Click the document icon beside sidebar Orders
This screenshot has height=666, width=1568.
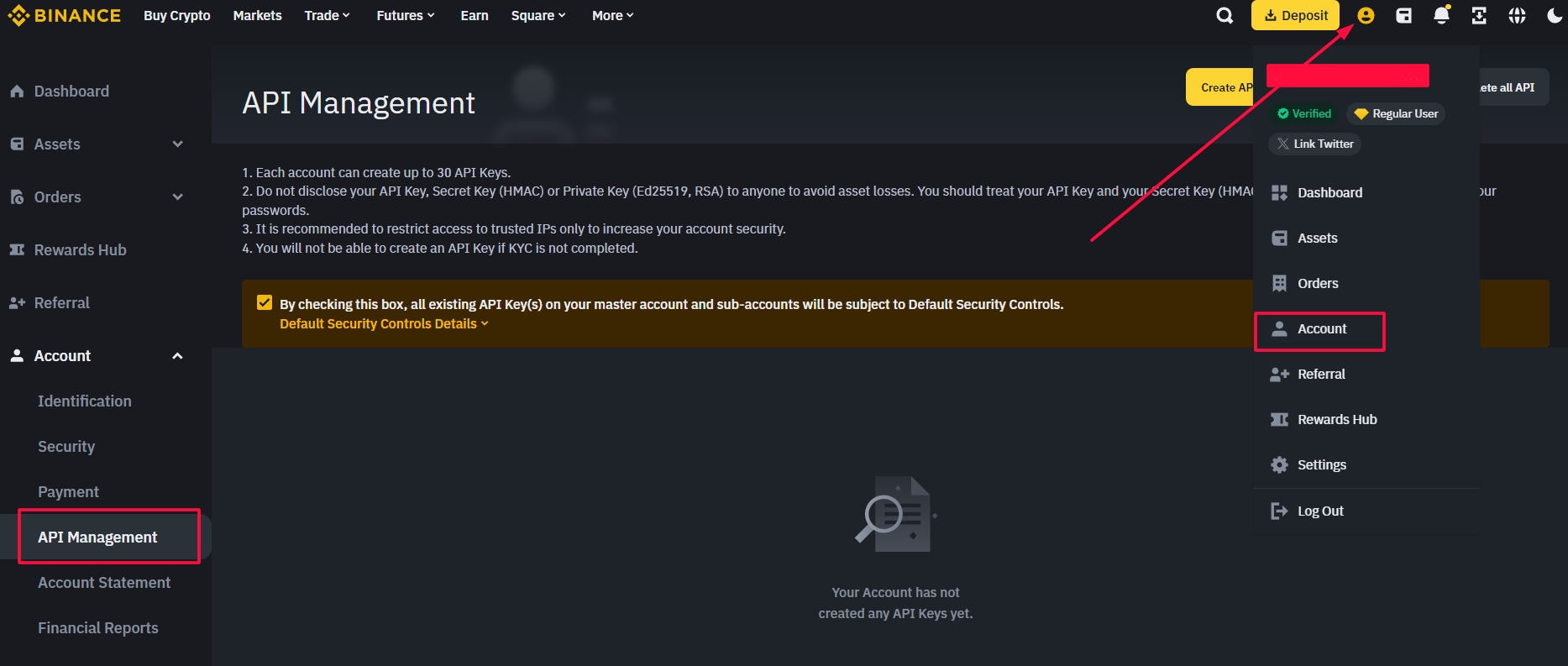(x=17, y=197)
